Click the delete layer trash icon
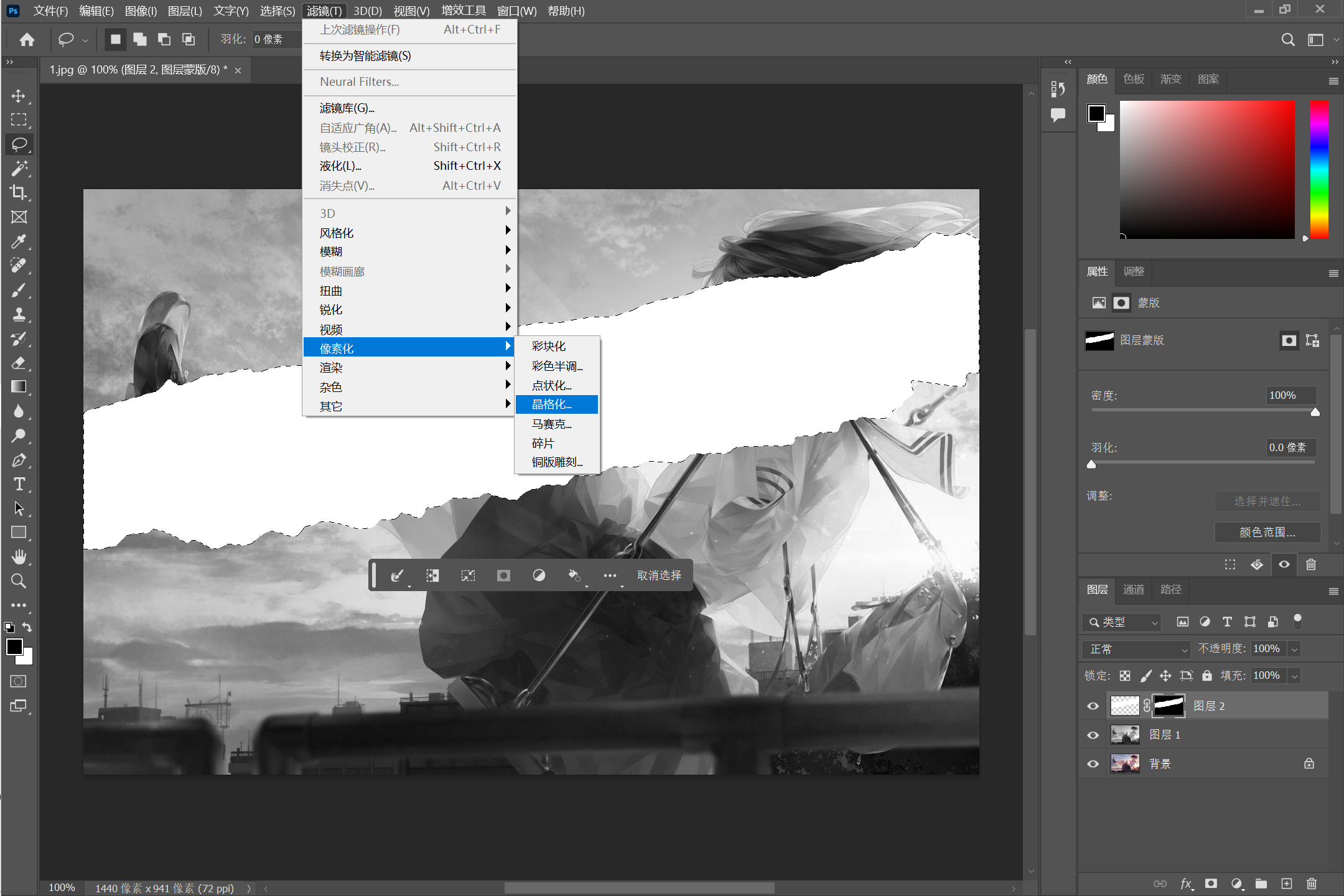 pyautogui.click(x=1311, y=884)
